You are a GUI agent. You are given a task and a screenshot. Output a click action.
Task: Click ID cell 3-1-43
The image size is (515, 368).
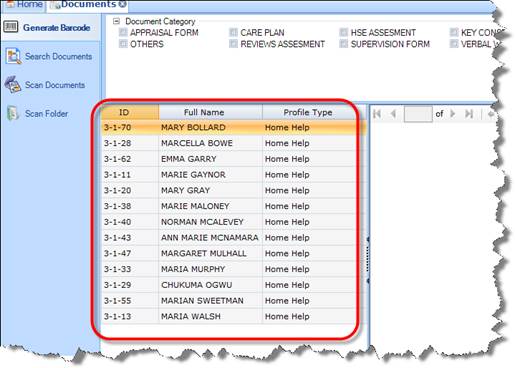click(130, 238)
